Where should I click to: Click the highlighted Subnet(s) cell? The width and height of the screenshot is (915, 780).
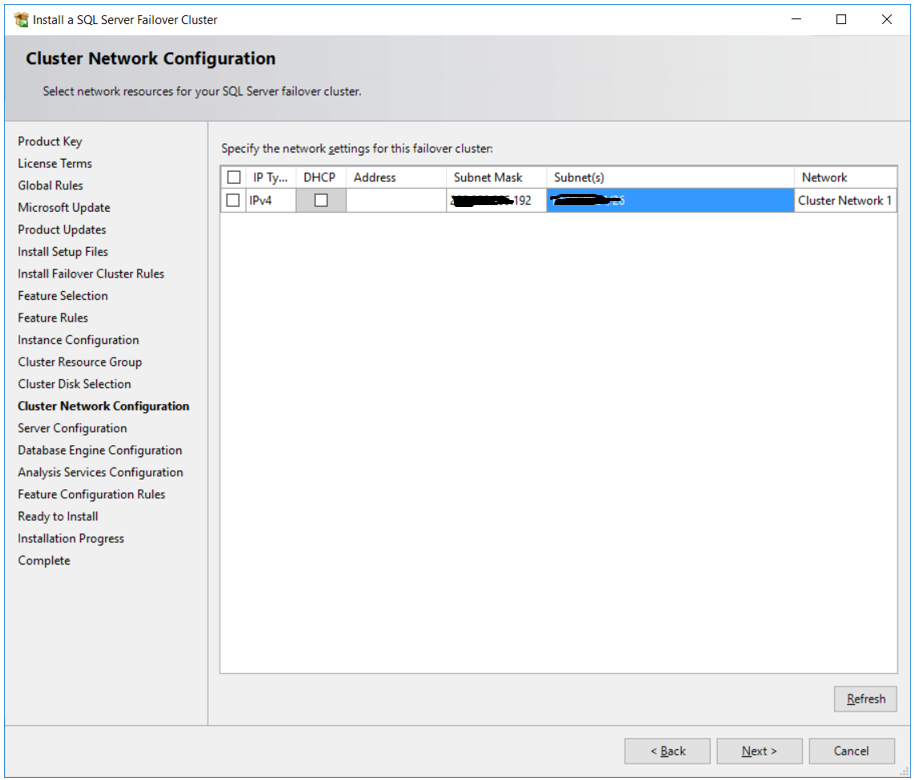[x=670, y=200]
